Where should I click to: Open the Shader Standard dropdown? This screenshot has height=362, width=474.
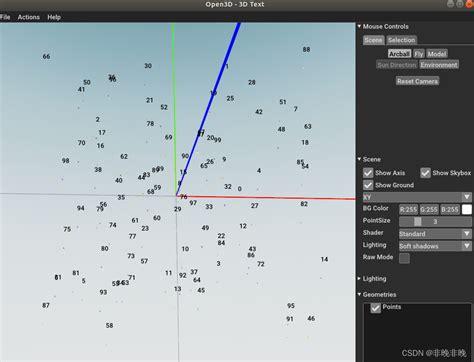tap(435, 234)
